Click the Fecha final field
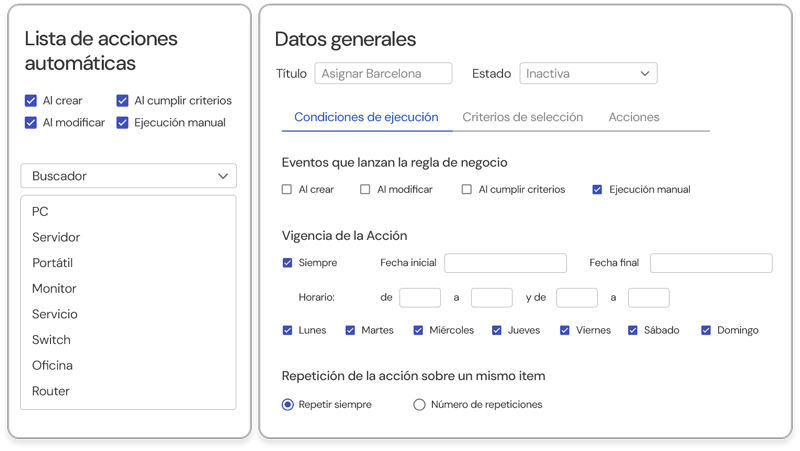The height and width of the screenshot is (451, 800). 711,263
